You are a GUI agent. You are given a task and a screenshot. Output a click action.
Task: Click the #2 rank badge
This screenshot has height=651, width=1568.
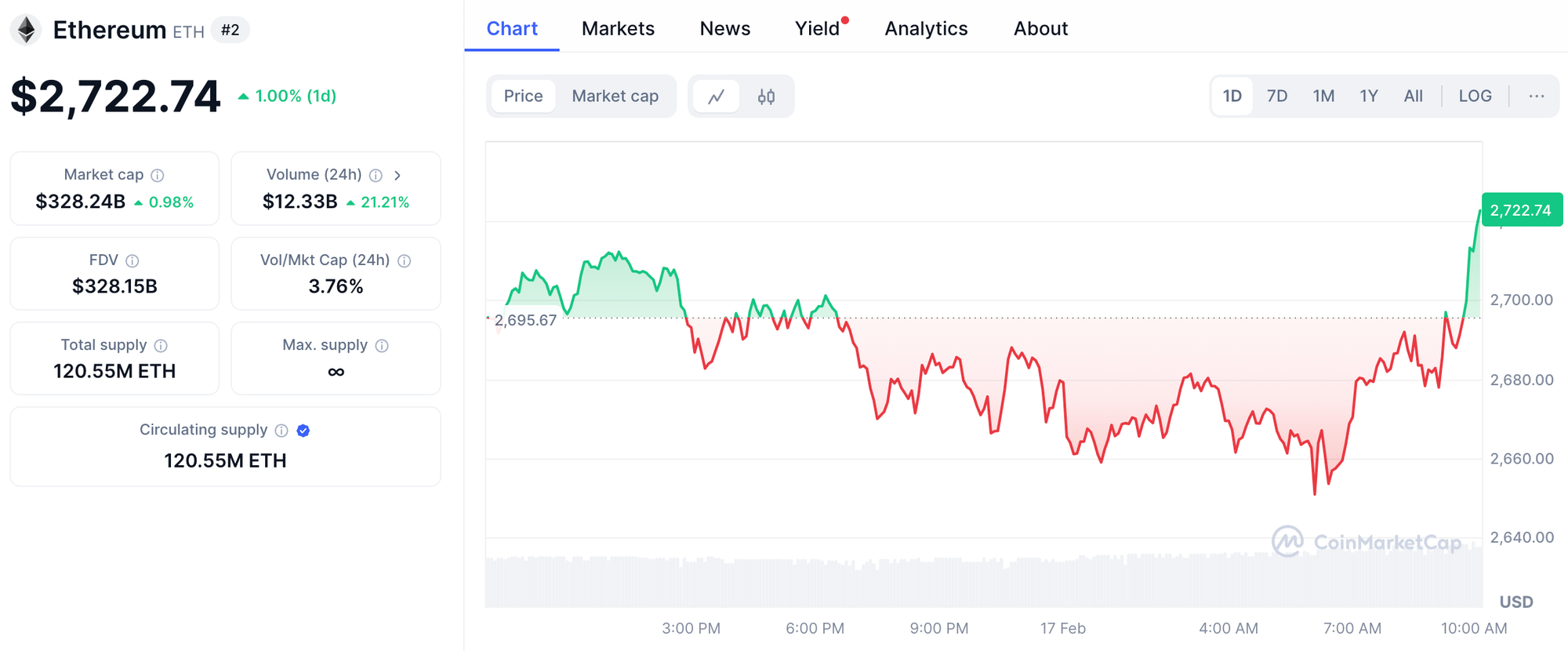pos(230,31)
